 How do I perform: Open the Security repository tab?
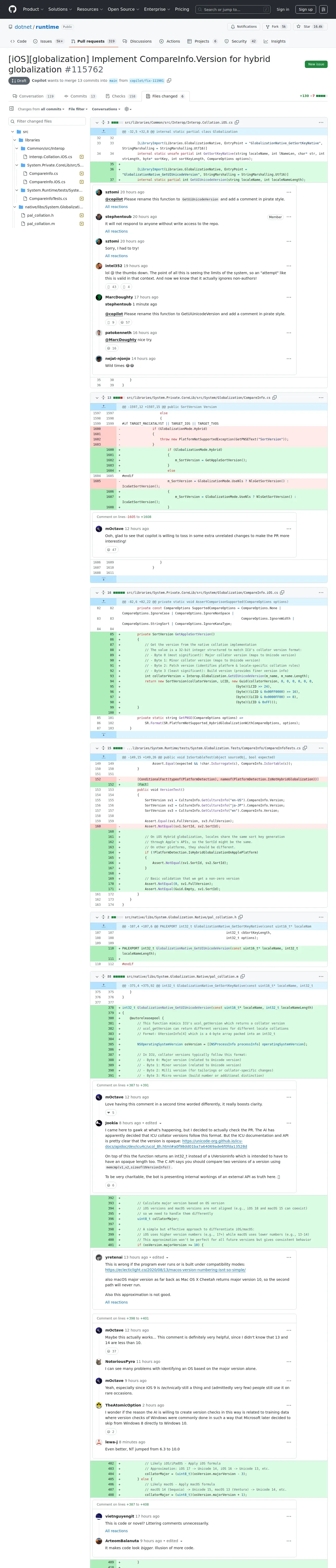click(240, 41)
